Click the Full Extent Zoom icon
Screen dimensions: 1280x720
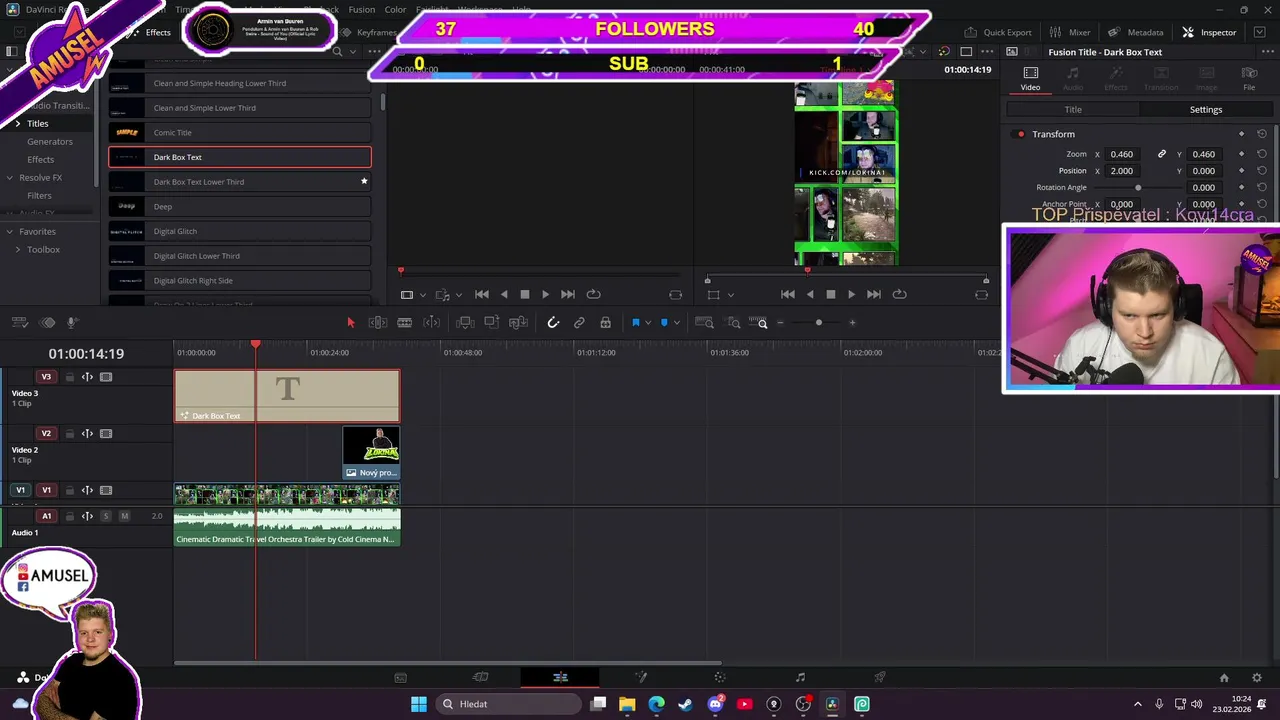click(x=704, y=322)
